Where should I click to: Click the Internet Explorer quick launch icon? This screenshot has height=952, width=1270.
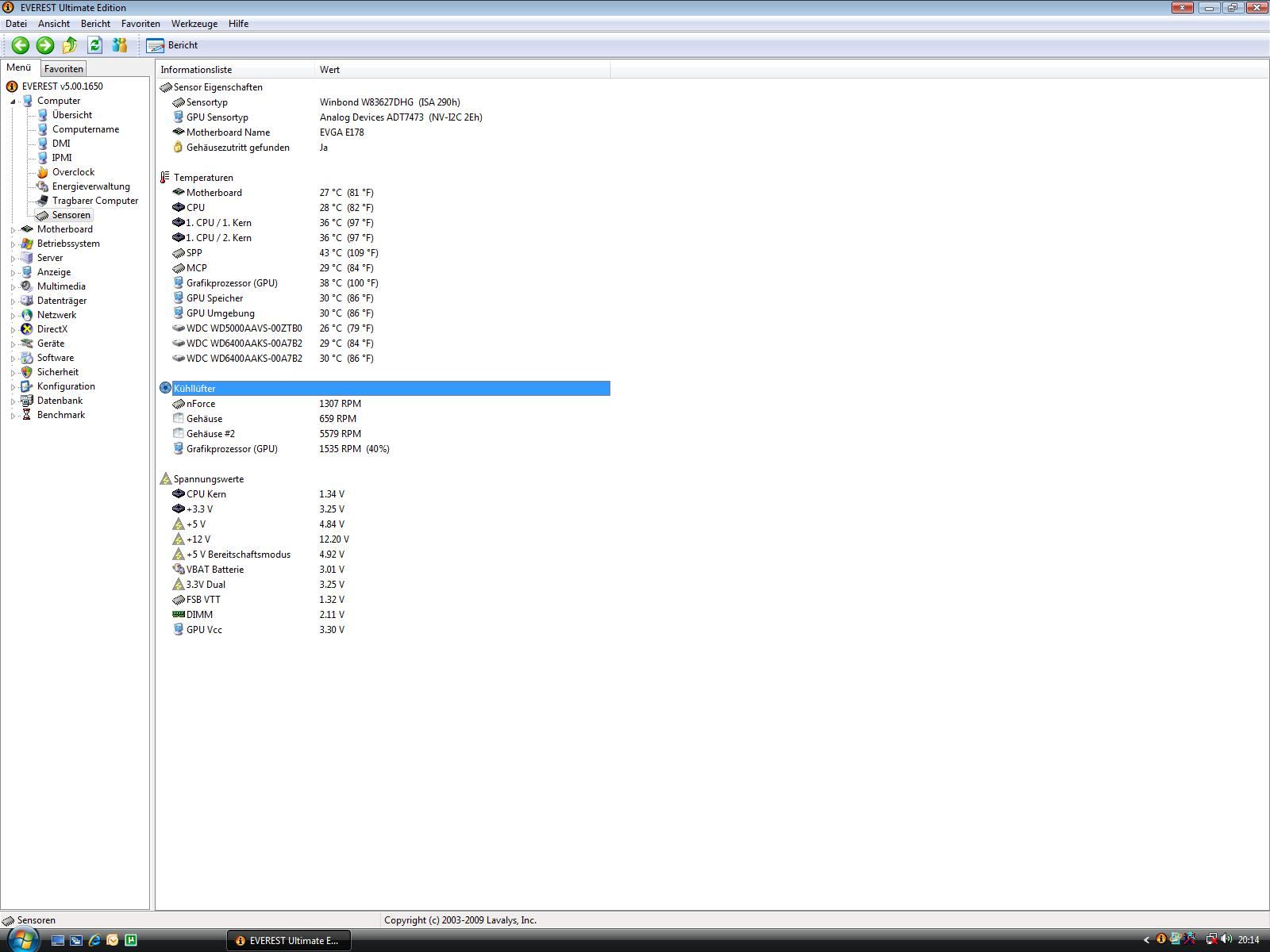(94, 940)
